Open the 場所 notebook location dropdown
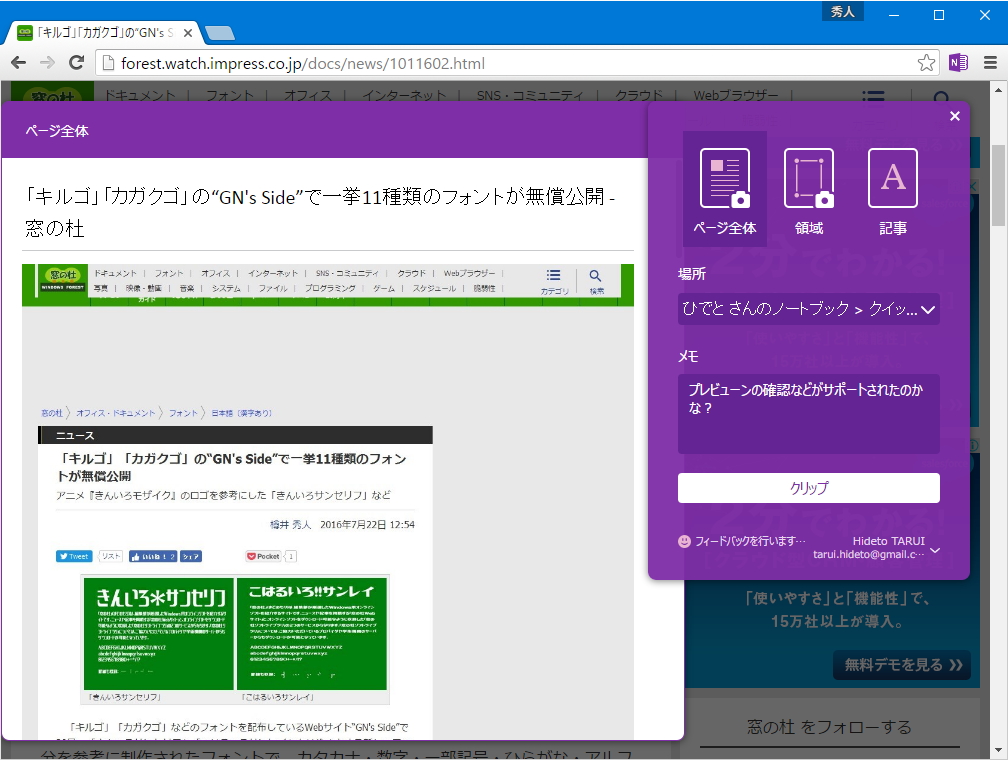The width and height of the screenshot is (1008, 760). (x=808, y=309)
